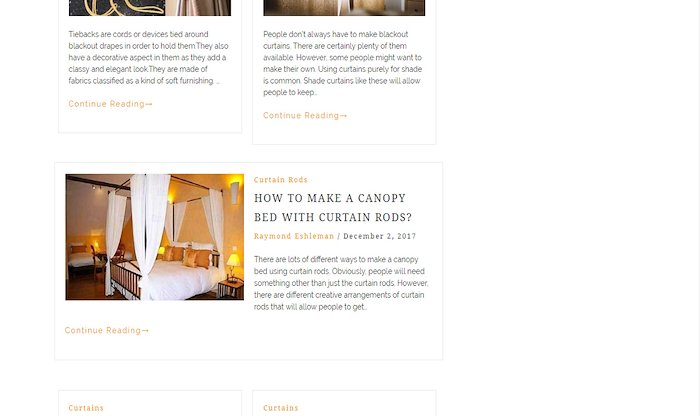
Task: Click the gold tieback image at top left
Action: tap(150, 8)
